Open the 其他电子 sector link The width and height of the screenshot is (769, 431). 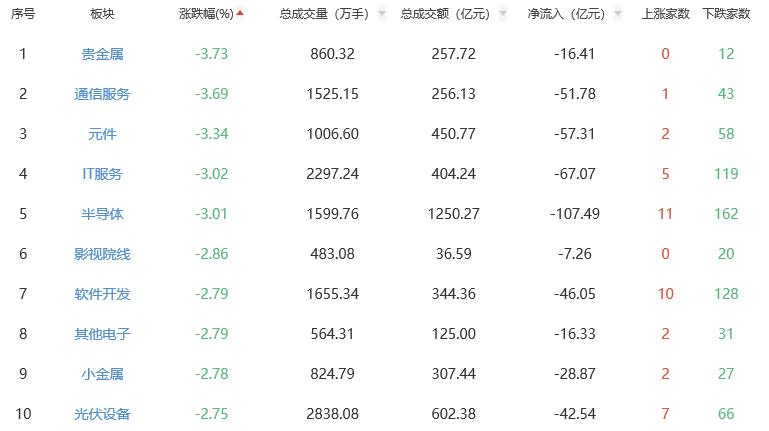102,334
